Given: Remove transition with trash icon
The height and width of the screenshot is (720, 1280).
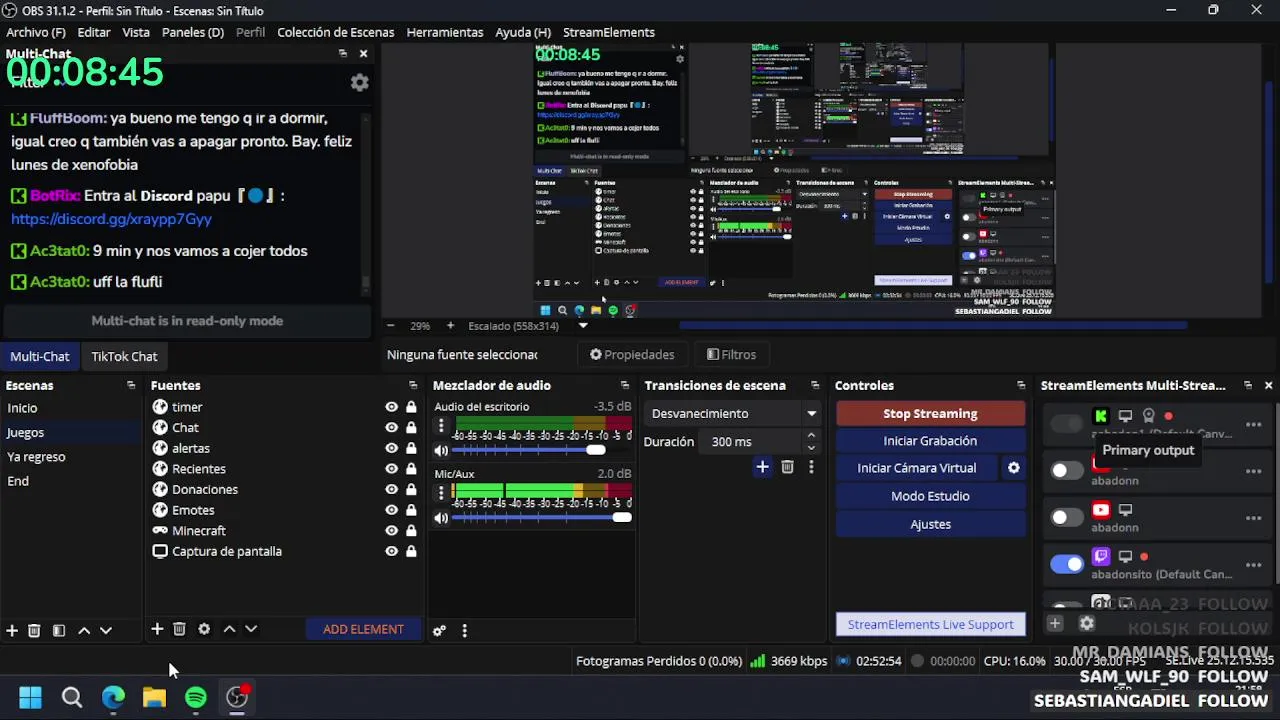Looking at the screenshot, I should (x=787, y=467).
